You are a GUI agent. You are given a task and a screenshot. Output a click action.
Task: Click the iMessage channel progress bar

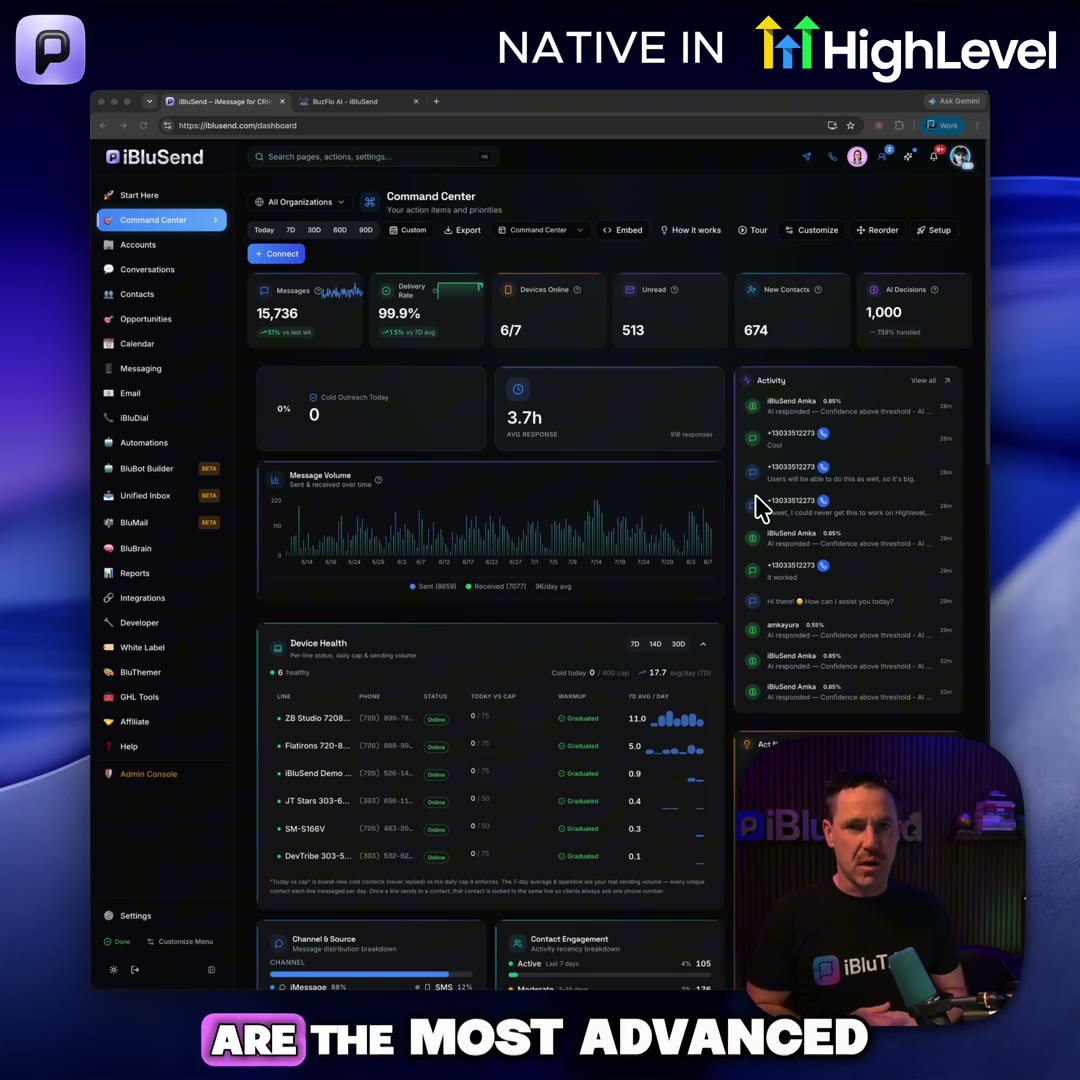point(371,974)
